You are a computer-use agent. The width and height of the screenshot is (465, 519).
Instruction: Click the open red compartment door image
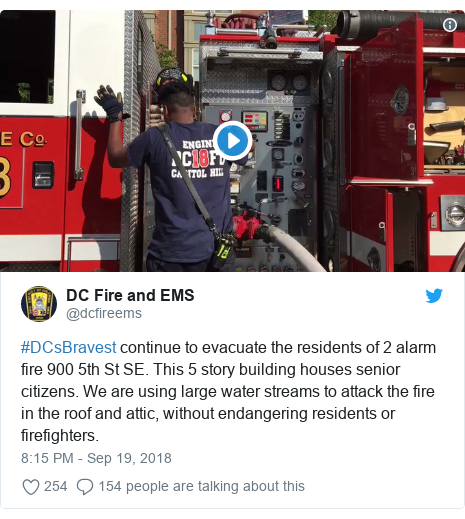[x=383, y=100]
